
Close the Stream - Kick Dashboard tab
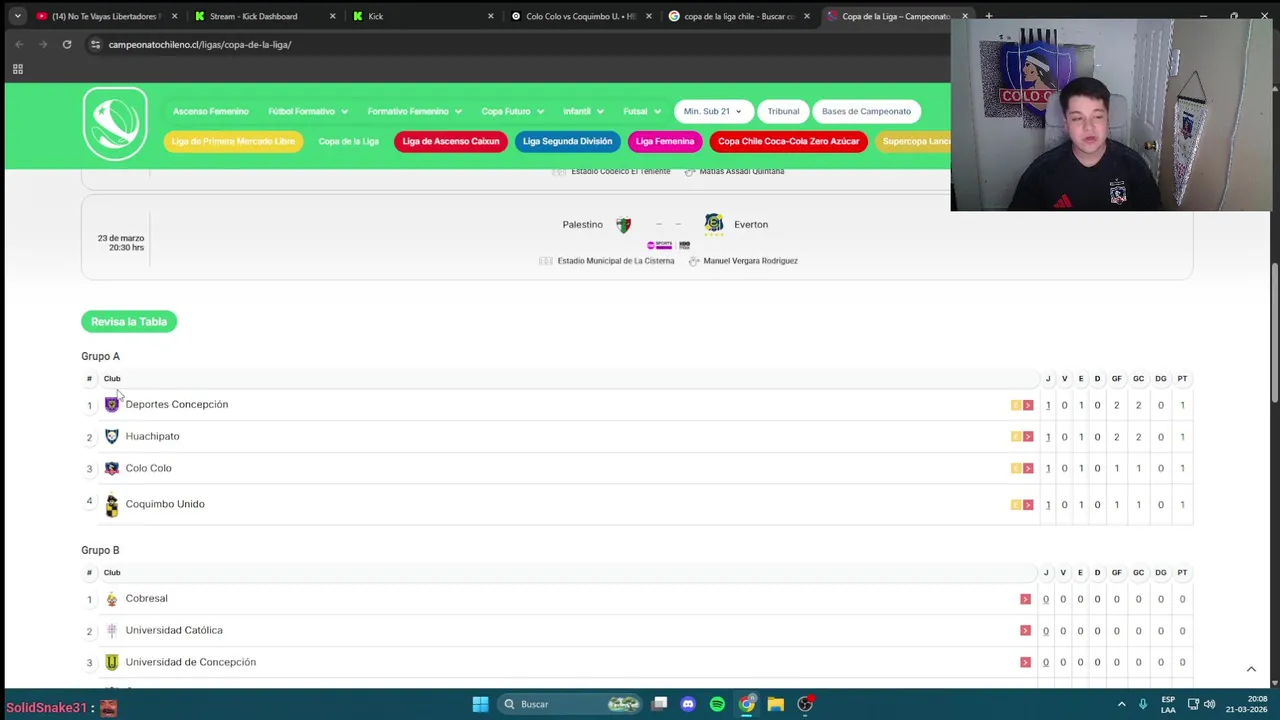[x=333, y=16]
